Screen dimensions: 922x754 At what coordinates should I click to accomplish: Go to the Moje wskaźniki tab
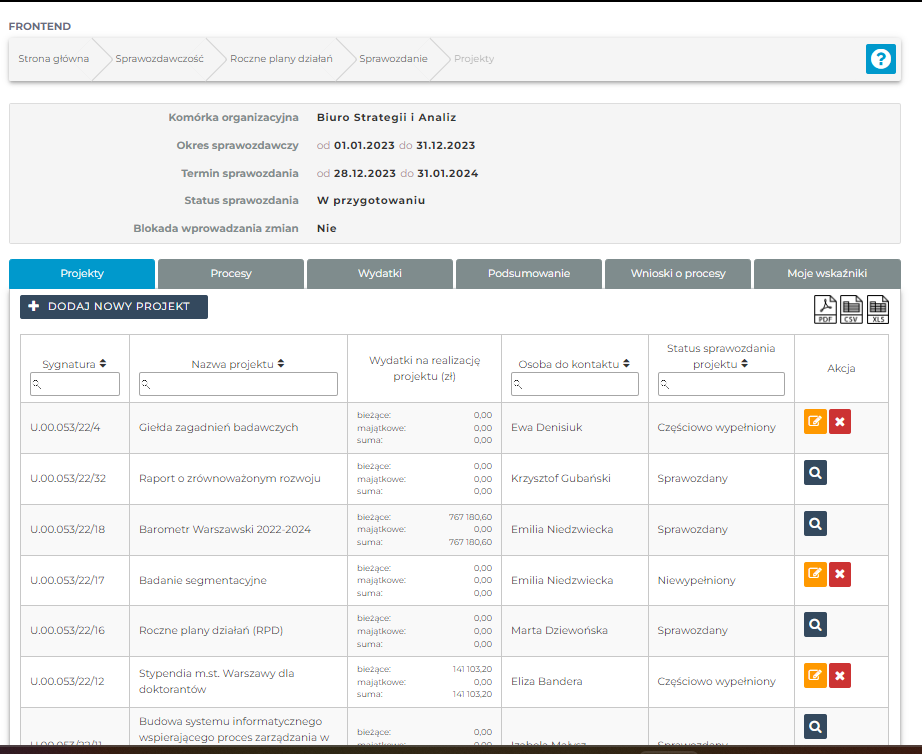click(x=826, y=273)
